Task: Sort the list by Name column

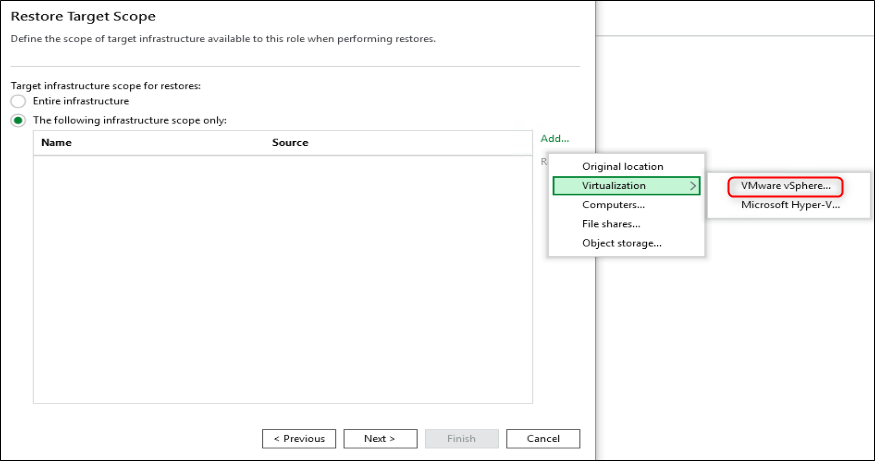Action: [57, 143]
